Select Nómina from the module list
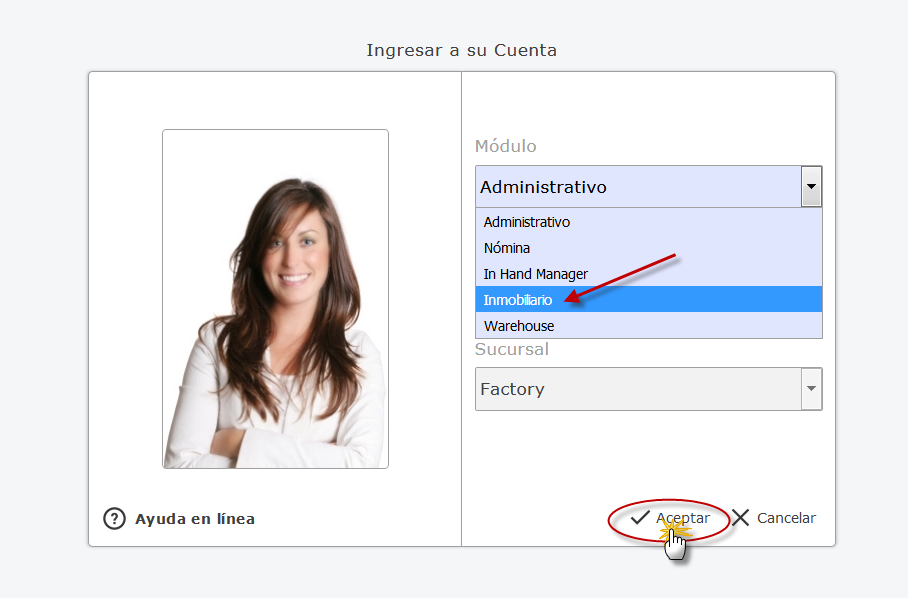The width and height of the screenshot is (908, 598). [649, 248]
